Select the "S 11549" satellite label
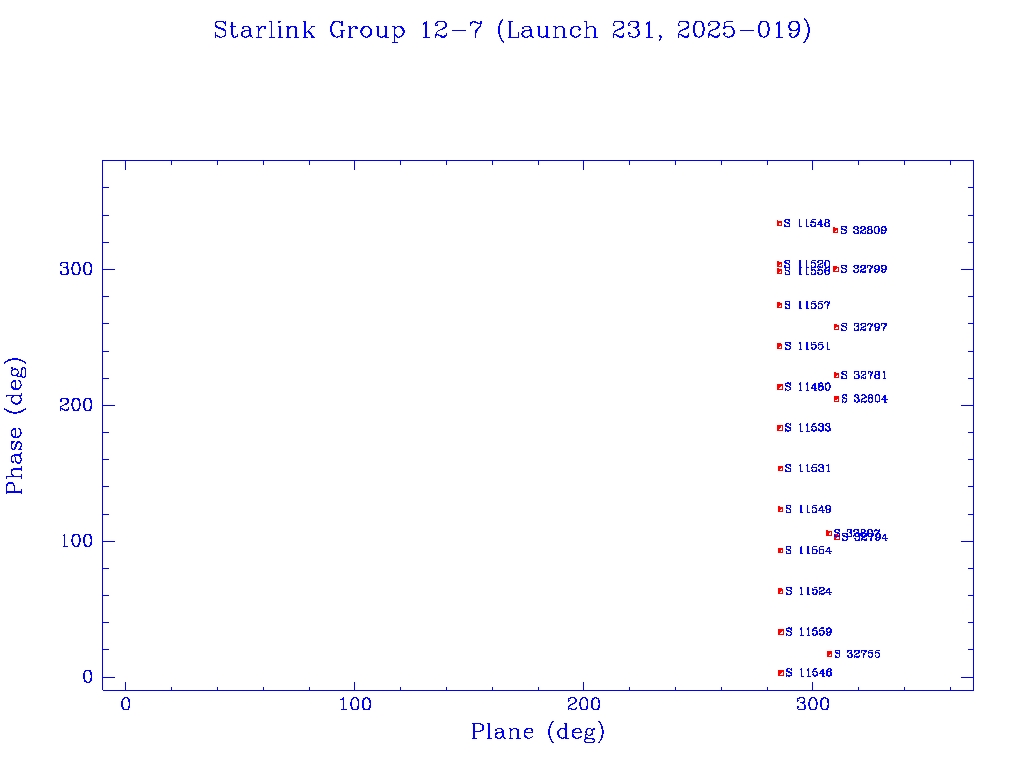Screen dimensions: 1024x768 click(808, 509)
